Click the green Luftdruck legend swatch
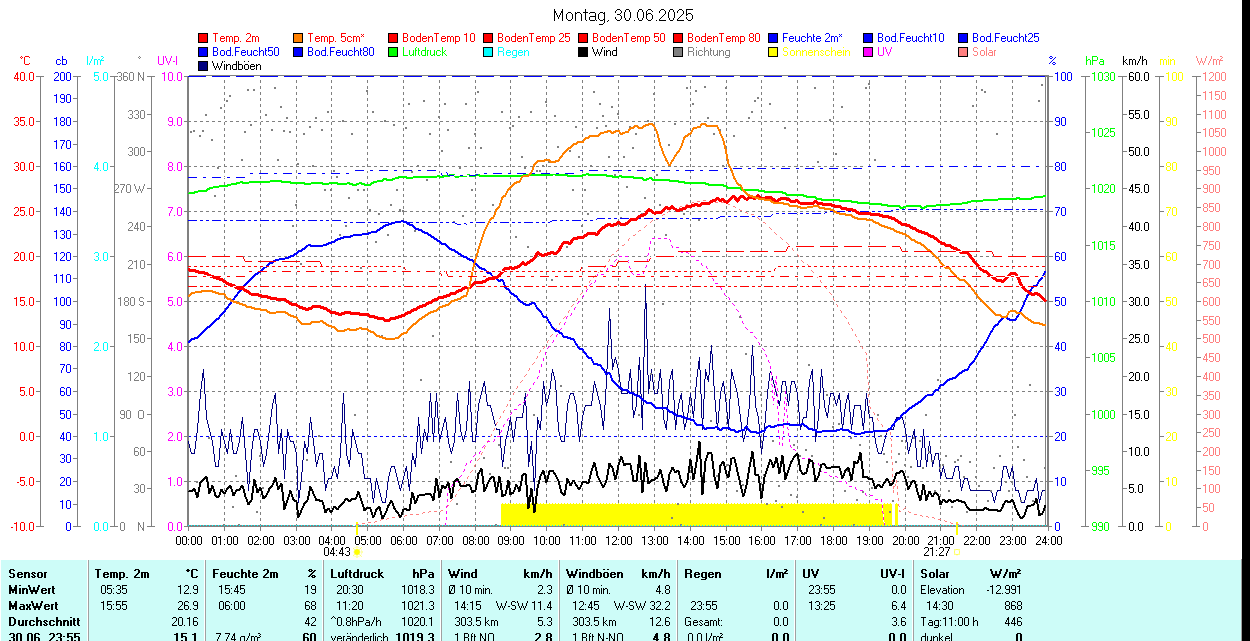Viewport: 1250px width, 641px height. click(x=393, y=52)
